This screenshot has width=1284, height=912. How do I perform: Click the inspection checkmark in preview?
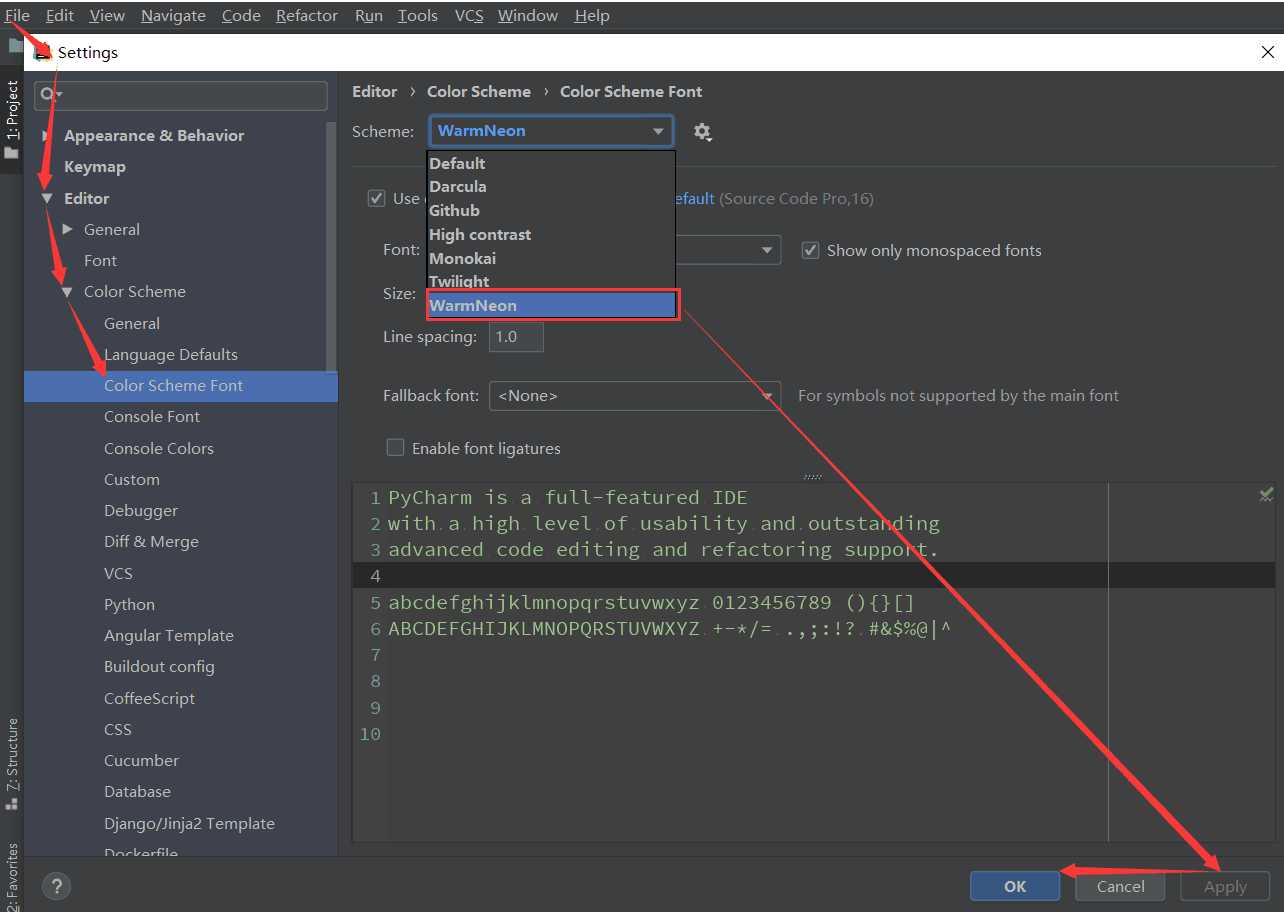pyautogui.click(x=1266, y=495)
